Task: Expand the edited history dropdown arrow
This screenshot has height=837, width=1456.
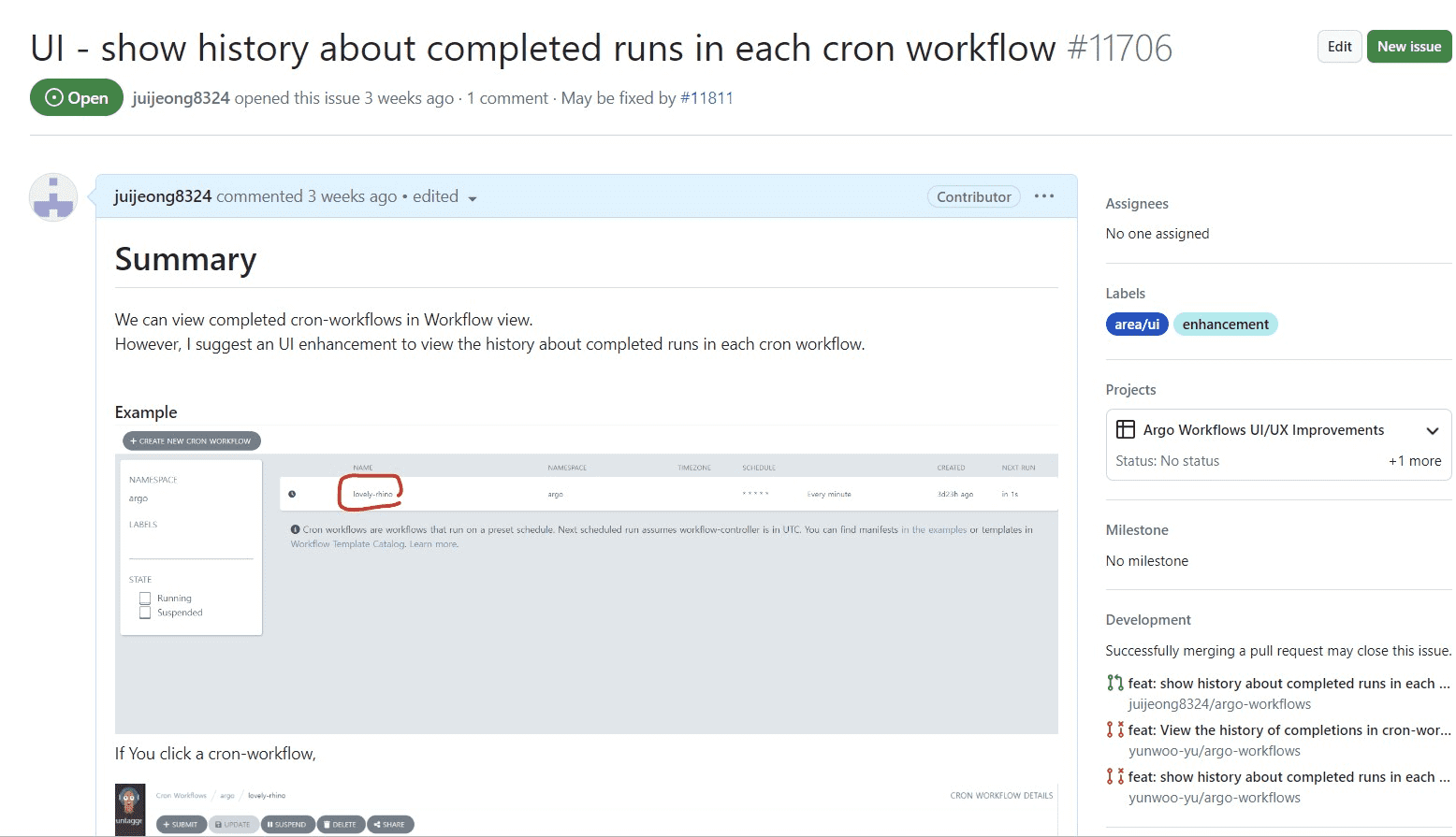Action: click(x=472, y=198)
